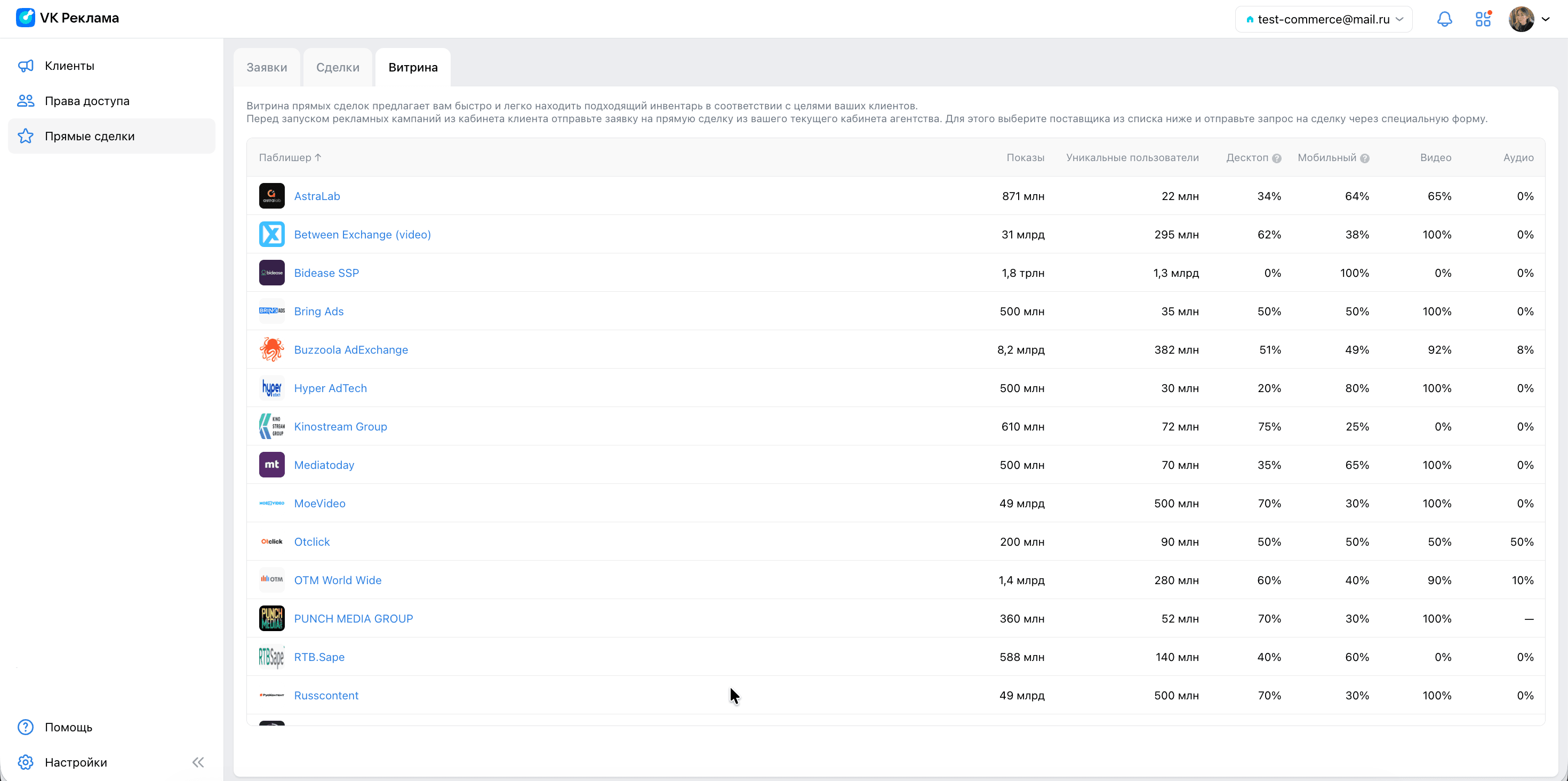The image size is (1568, 781).
Task: Click the Hyper AdTech logo
Action: point(271,388)
